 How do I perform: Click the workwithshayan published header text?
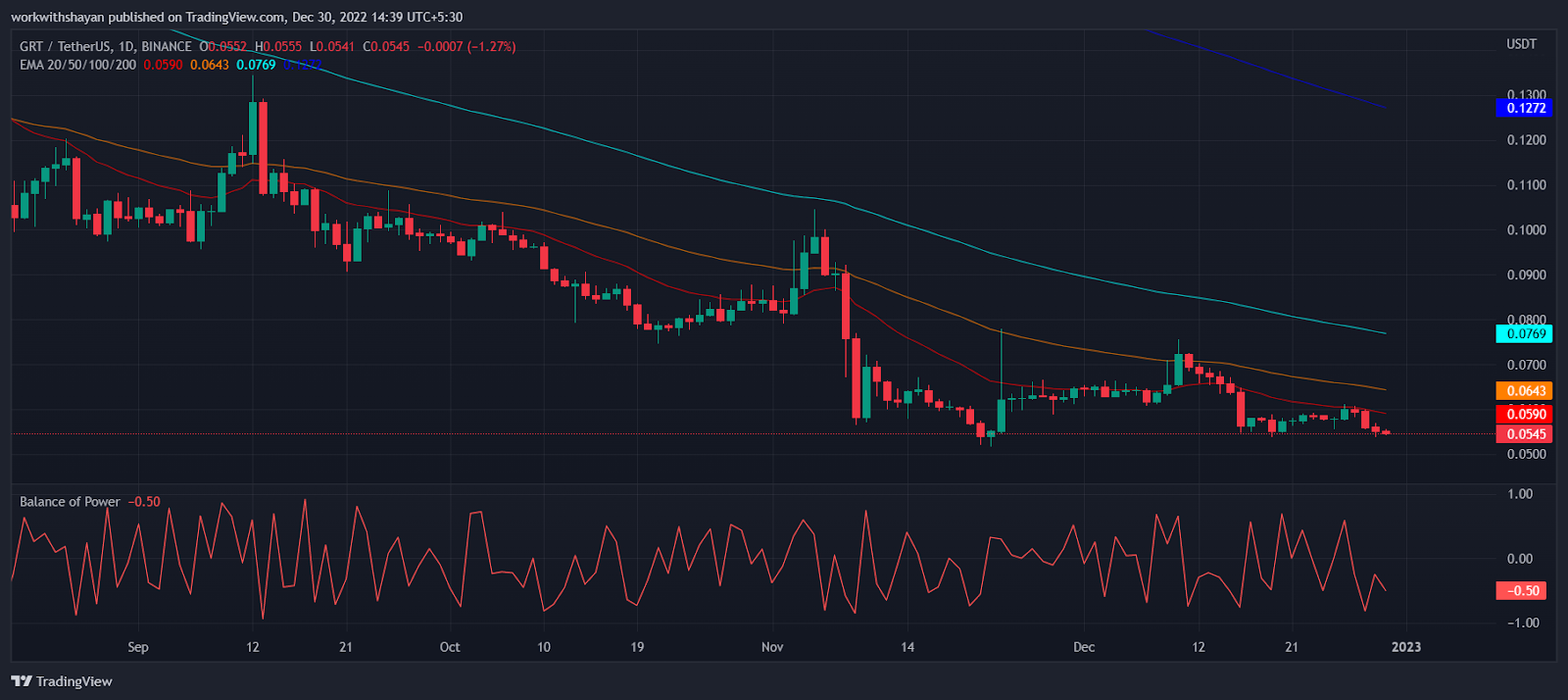point(237,17)
